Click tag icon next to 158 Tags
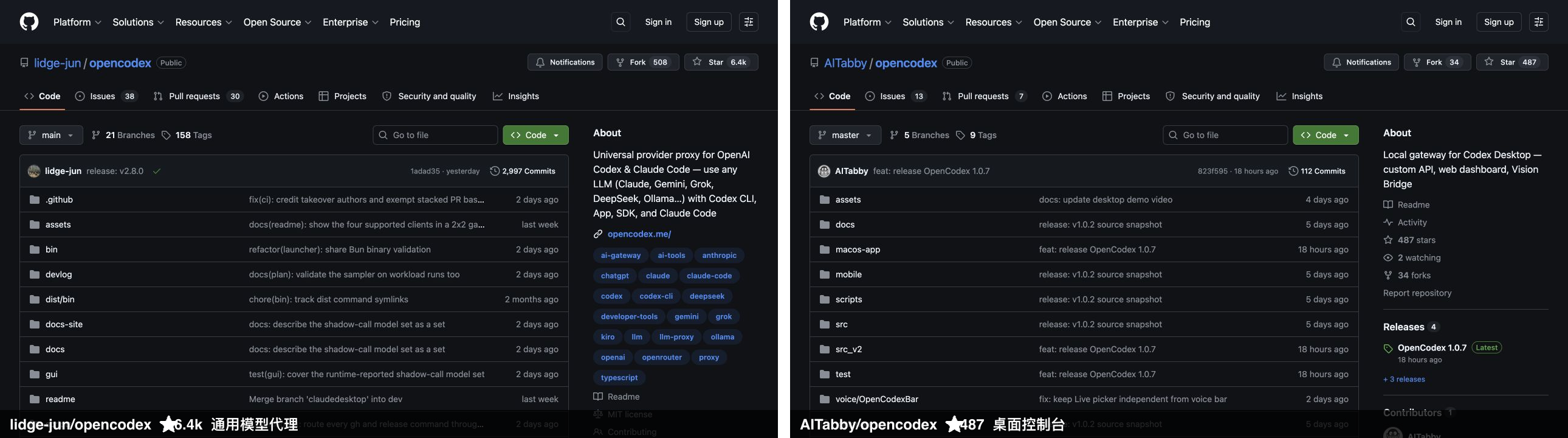This screenshot has width=1568, height=438. [x=166, y=135]
